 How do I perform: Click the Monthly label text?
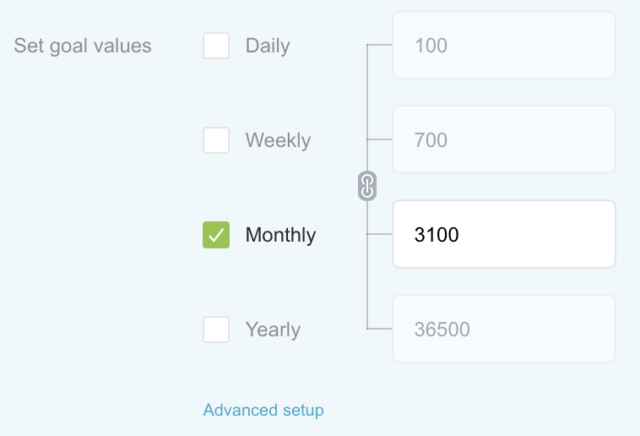[x=280, y=235]
